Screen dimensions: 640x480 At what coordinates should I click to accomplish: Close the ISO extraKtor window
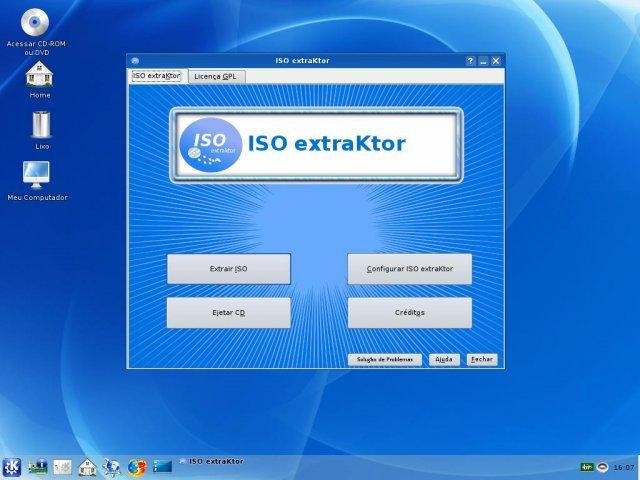coord(496,61)
